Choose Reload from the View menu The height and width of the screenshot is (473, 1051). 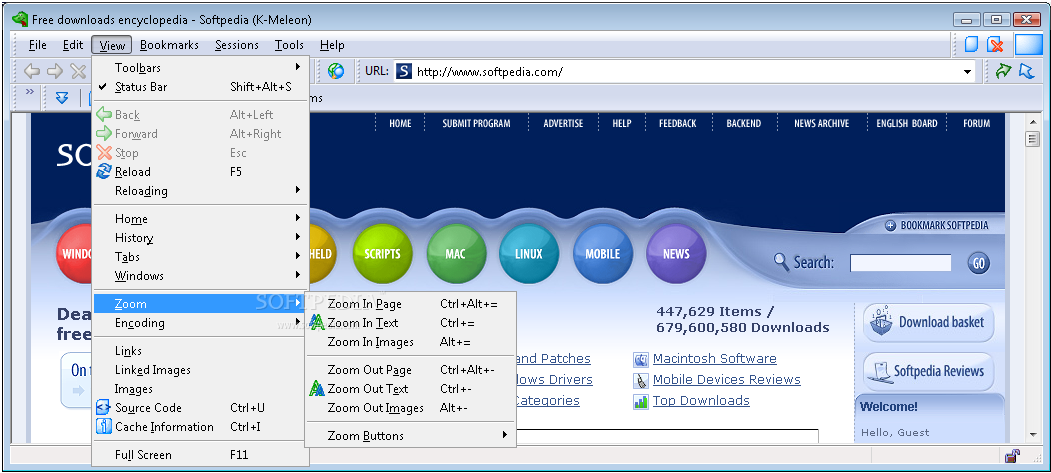coord(200,172)
